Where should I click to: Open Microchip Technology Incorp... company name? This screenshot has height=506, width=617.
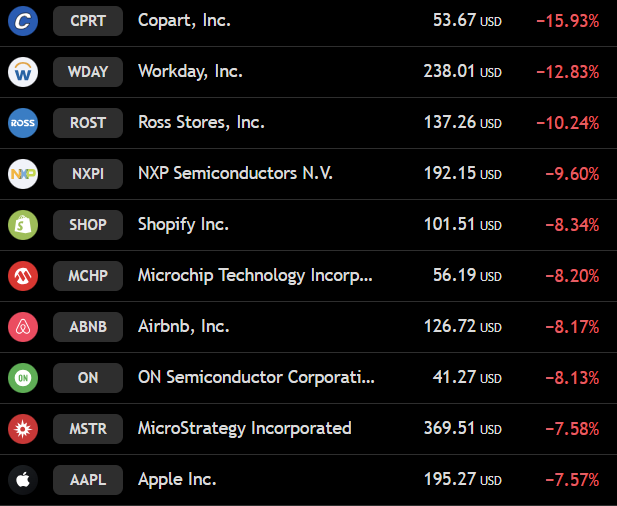tap(255, 275)
